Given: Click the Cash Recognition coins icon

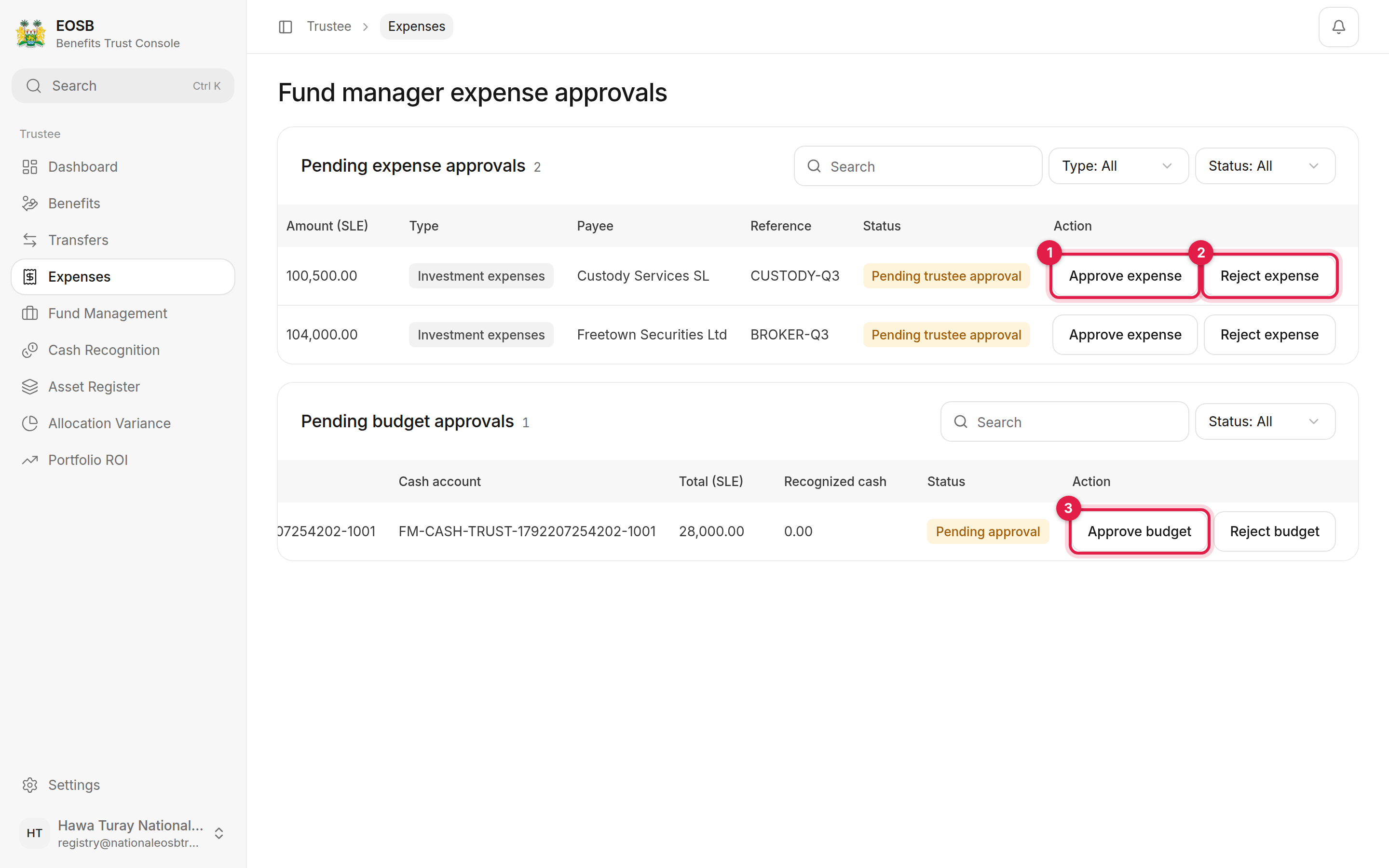Looking at the screenshot, I should [30, 350].
